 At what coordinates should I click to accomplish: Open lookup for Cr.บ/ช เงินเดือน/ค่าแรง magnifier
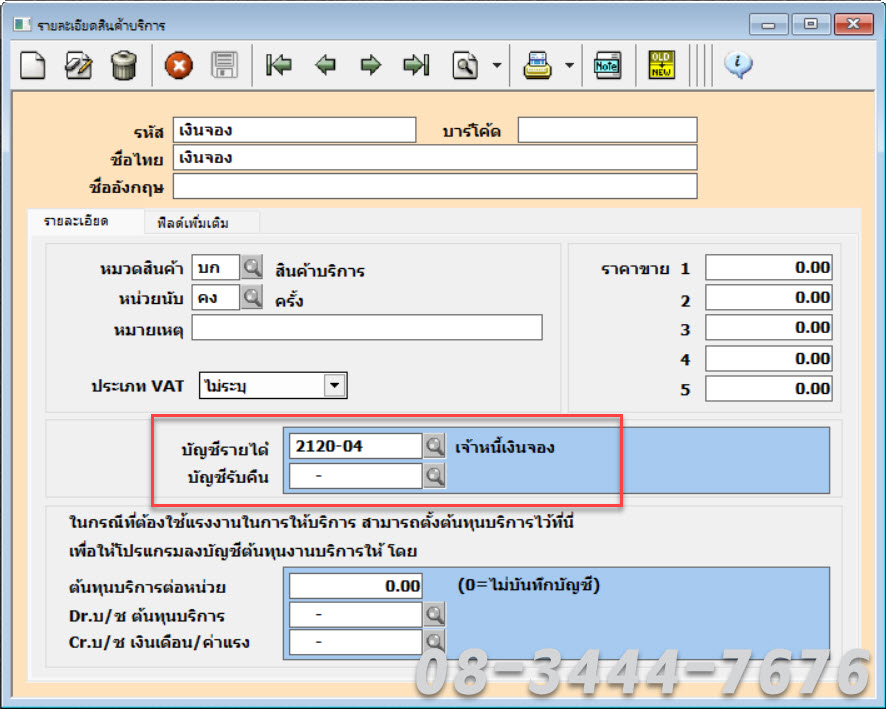[x=435, y=642]
